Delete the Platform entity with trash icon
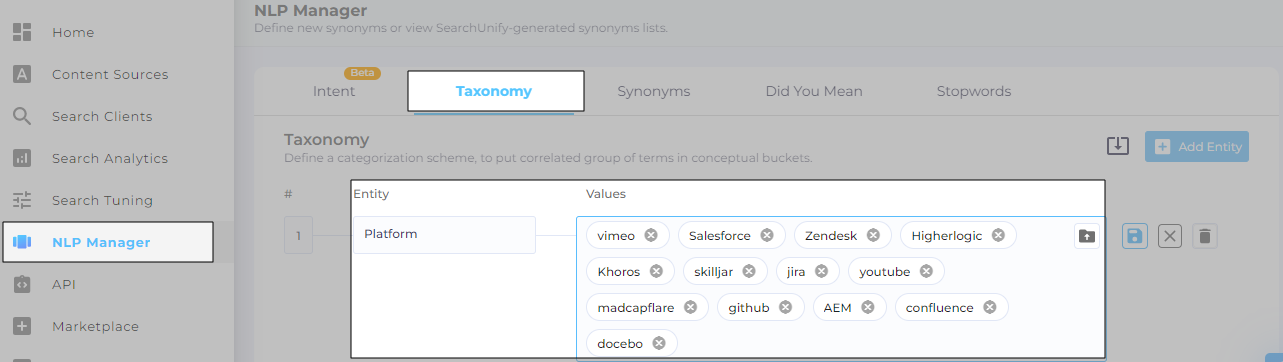The image size is (1283, 362). coord(1205,236)
